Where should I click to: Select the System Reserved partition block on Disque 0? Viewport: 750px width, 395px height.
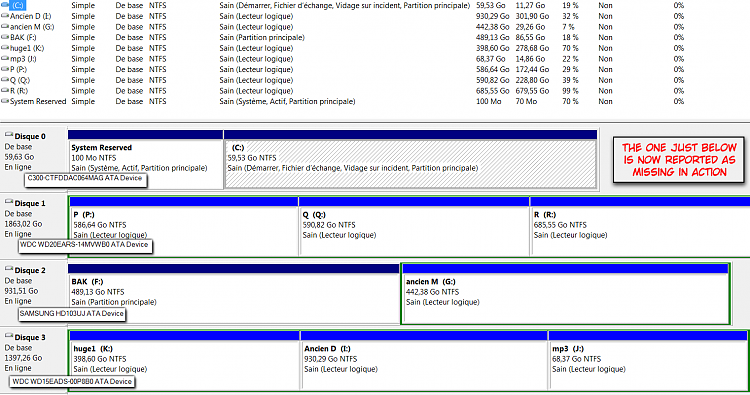tap(145, 159)
